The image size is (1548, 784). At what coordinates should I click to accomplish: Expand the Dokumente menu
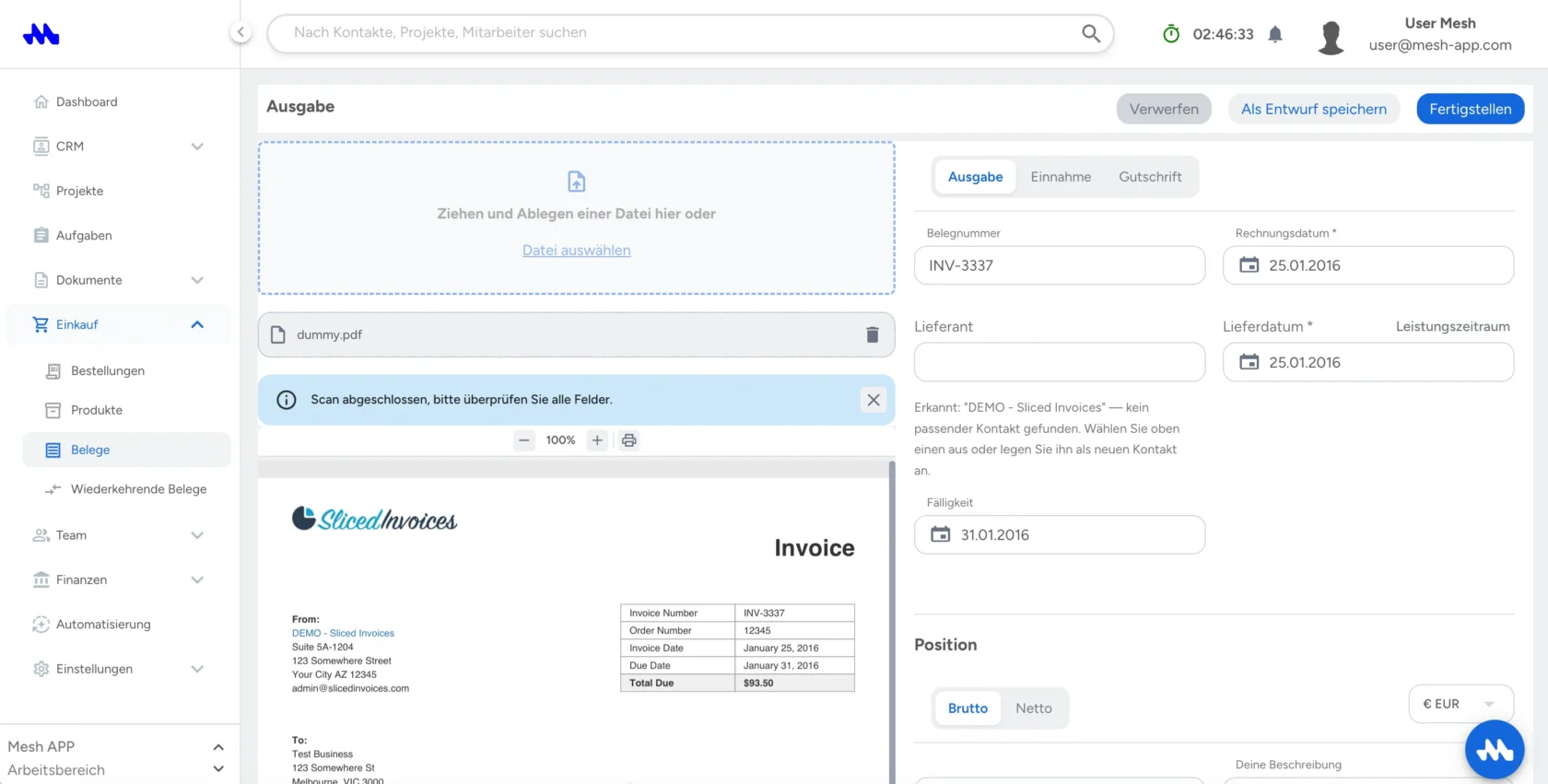(x=197, y=280)
